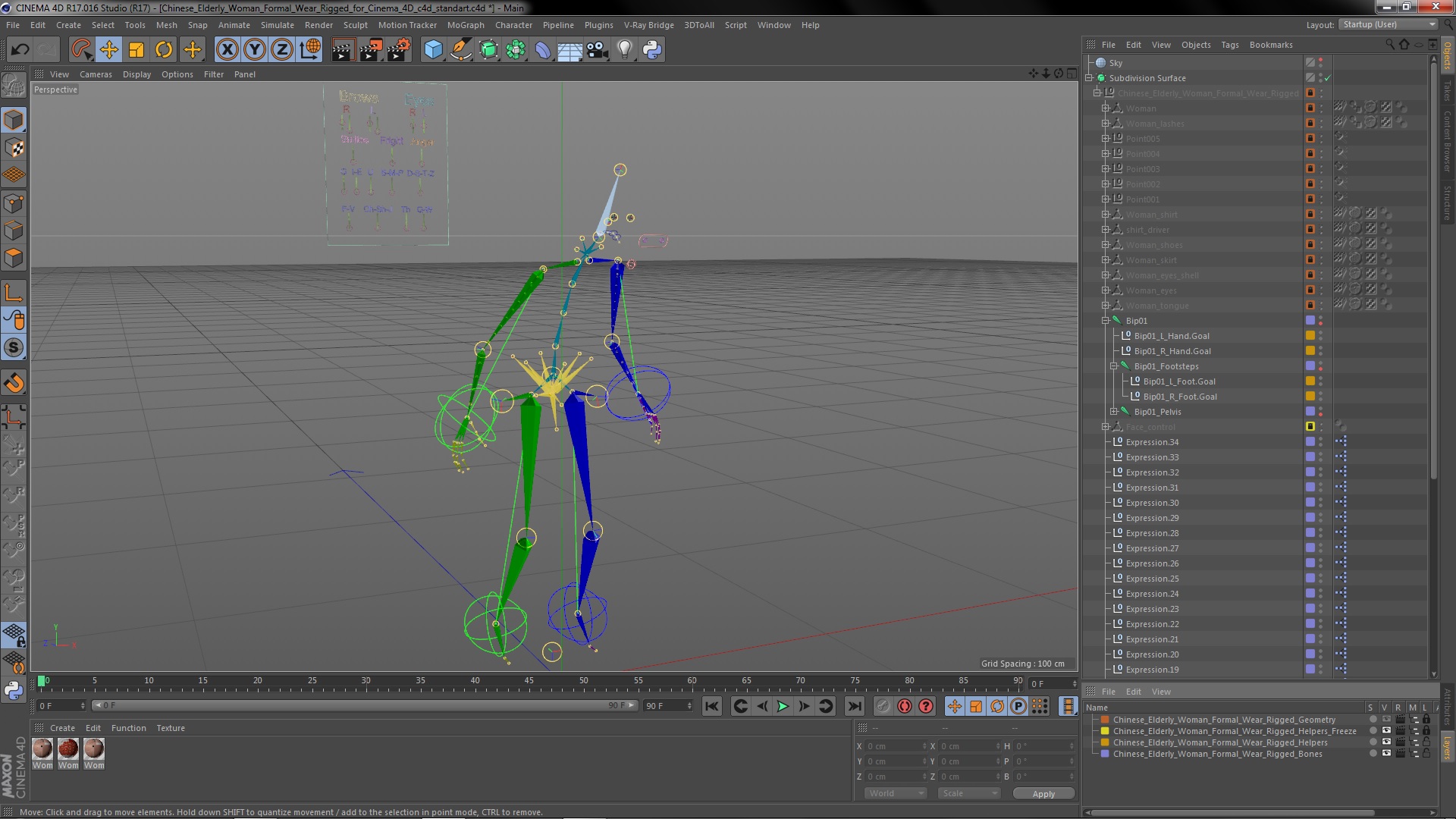1456x819 pixels.
Task: Toggle X axis lock
Action: tap(227, 50)
